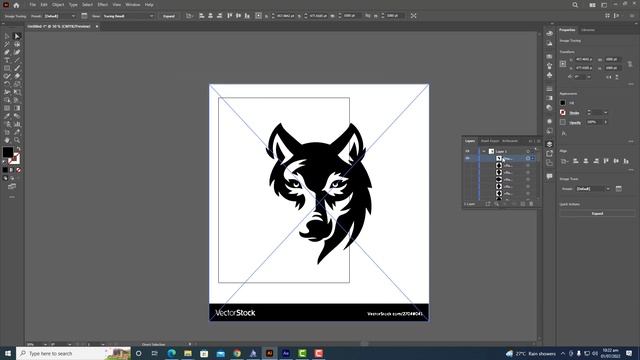This screenshot has height=360, width=640.
Task: Click the Fill color swatch in toolbar
Action: (x=7, y=152)
